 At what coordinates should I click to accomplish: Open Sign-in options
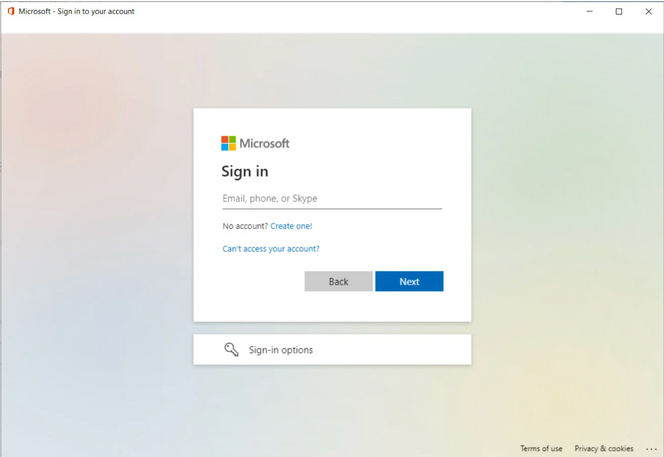(x=332, y=349)
